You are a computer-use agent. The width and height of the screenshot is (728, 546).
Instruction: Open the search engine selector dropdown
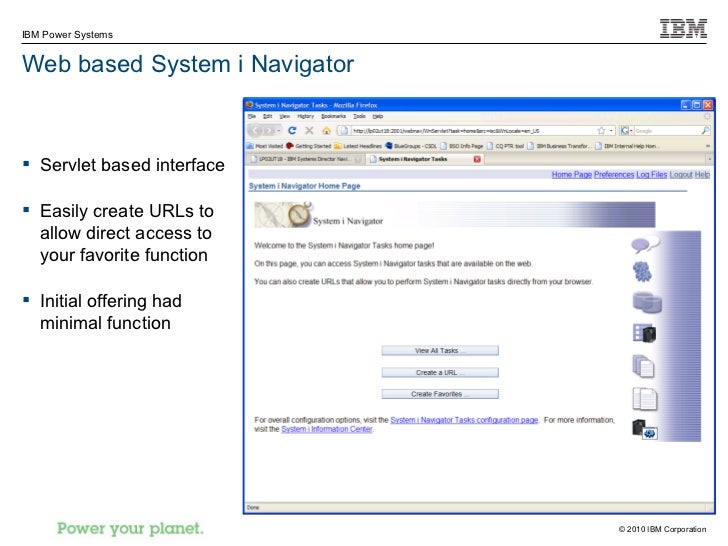pos(631,131)
